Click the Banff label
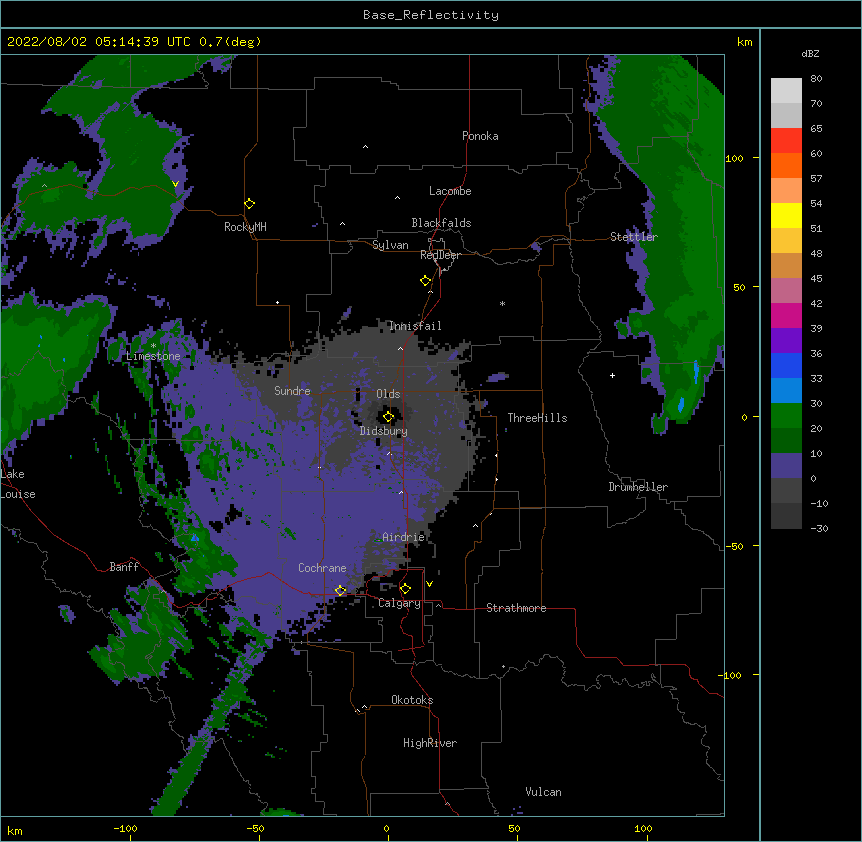The width and height of the screenshot is (862, 842). click(124, 567)
